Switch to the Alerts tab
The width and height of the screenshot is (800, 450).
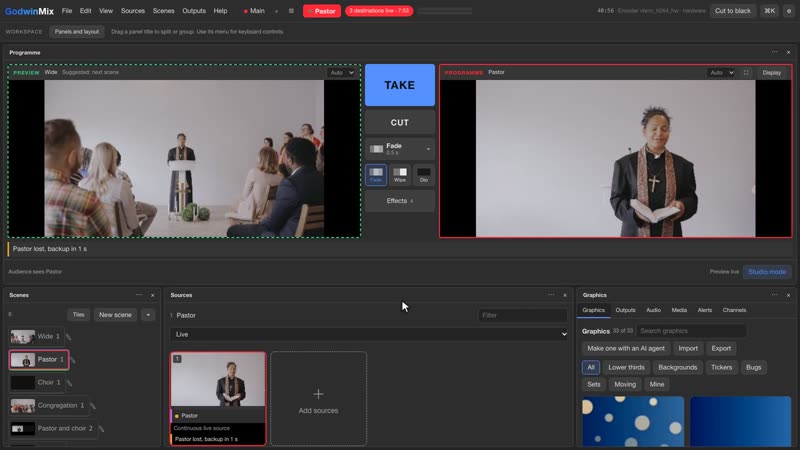(x=705, y=310)
